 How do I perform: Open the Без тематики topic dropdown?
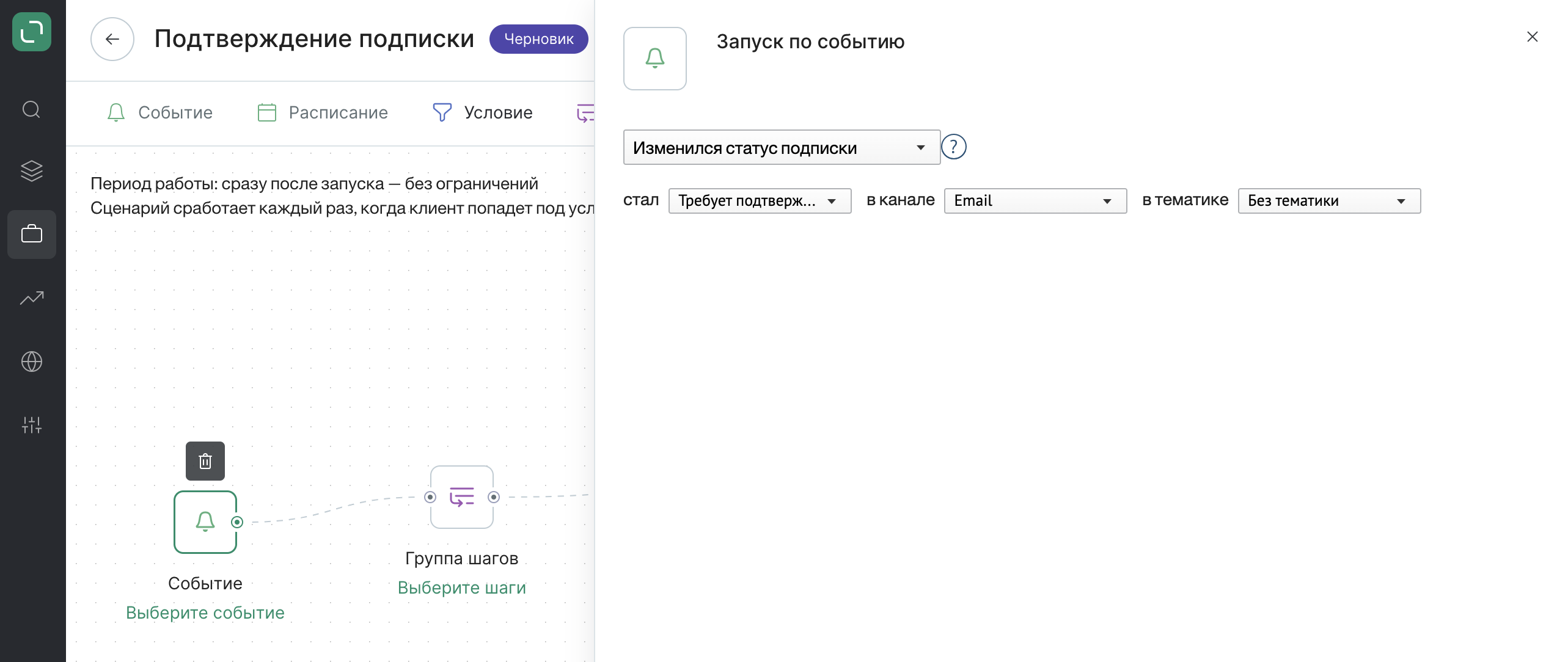[1330, 201]
